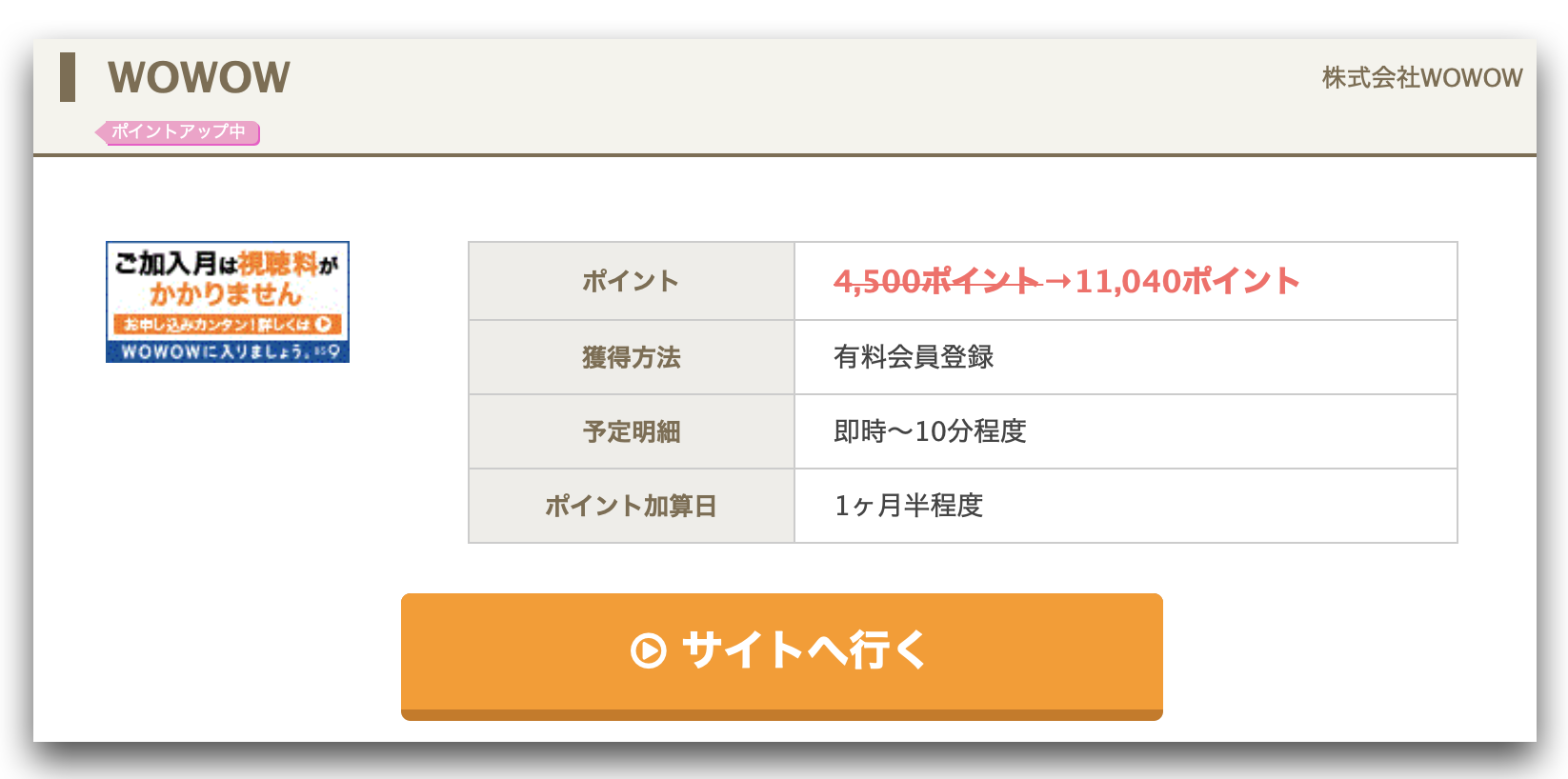Click the 即時〜10分程度 value cell
This screenshot has width=1568, height=779.
1126,431
